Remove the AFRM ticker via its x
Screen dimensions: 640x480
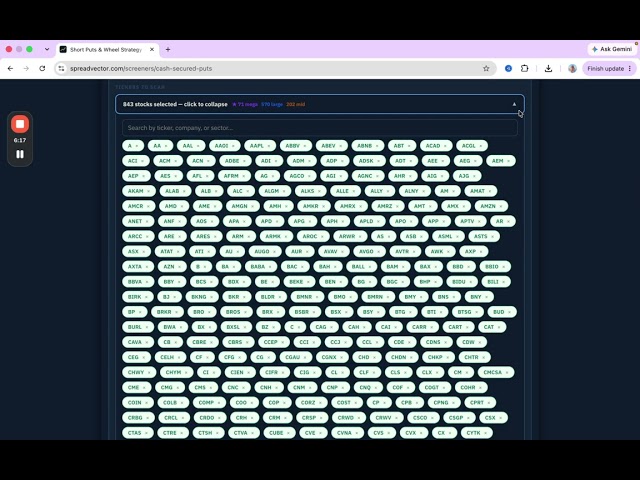244,176
